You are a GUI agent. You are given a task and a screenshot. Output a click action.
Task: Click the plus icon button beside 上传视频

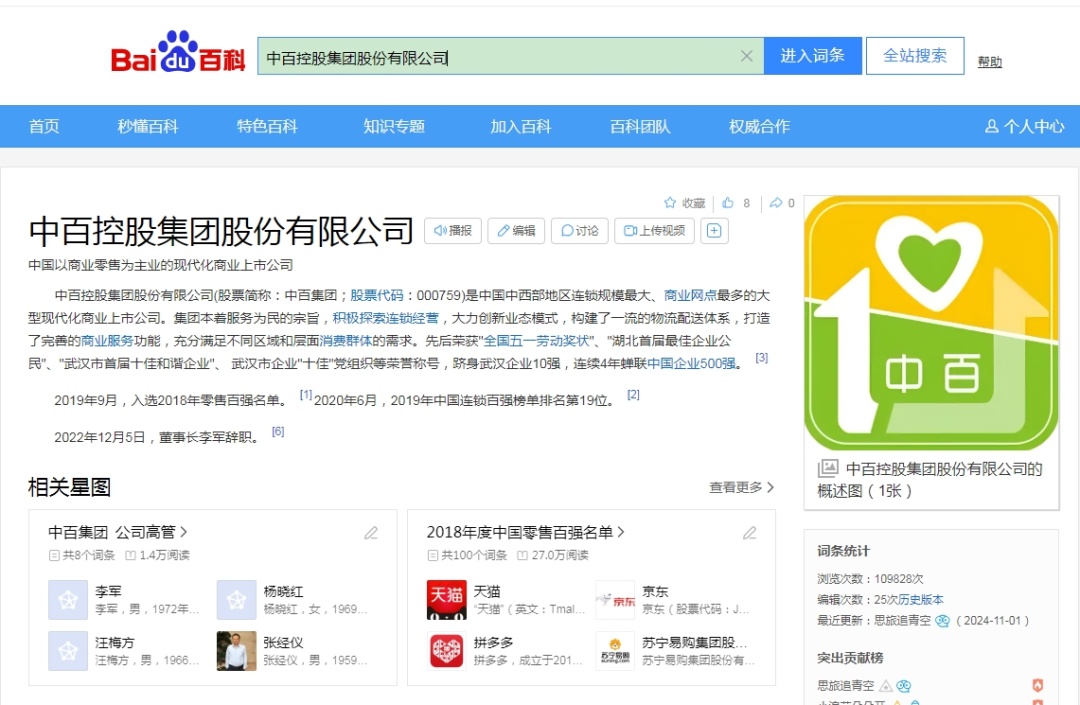click(x=714, y=231)
